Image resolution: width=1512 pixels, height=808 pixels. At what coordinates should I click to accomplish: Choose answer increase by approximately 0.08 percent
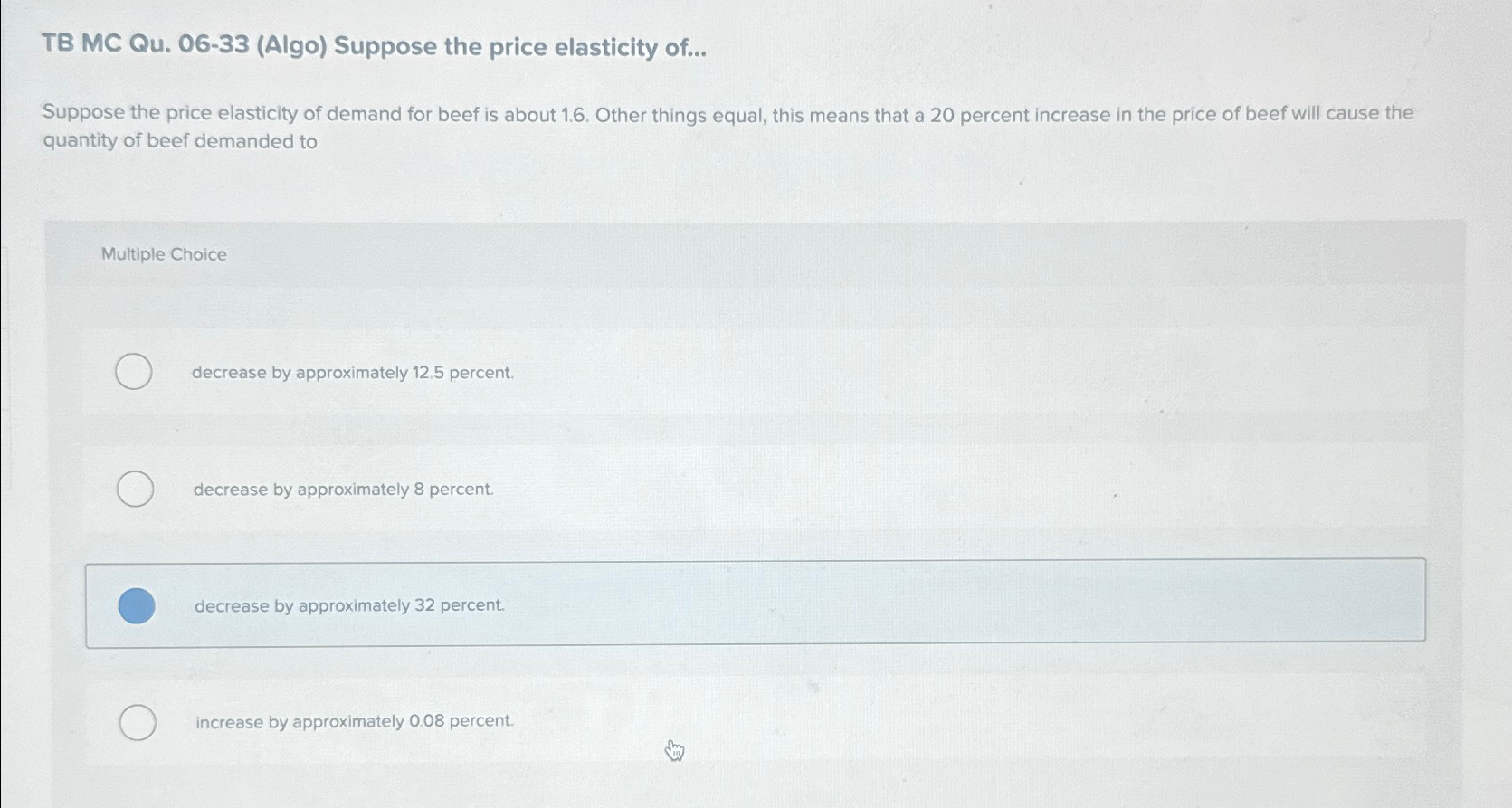point(353,720)
